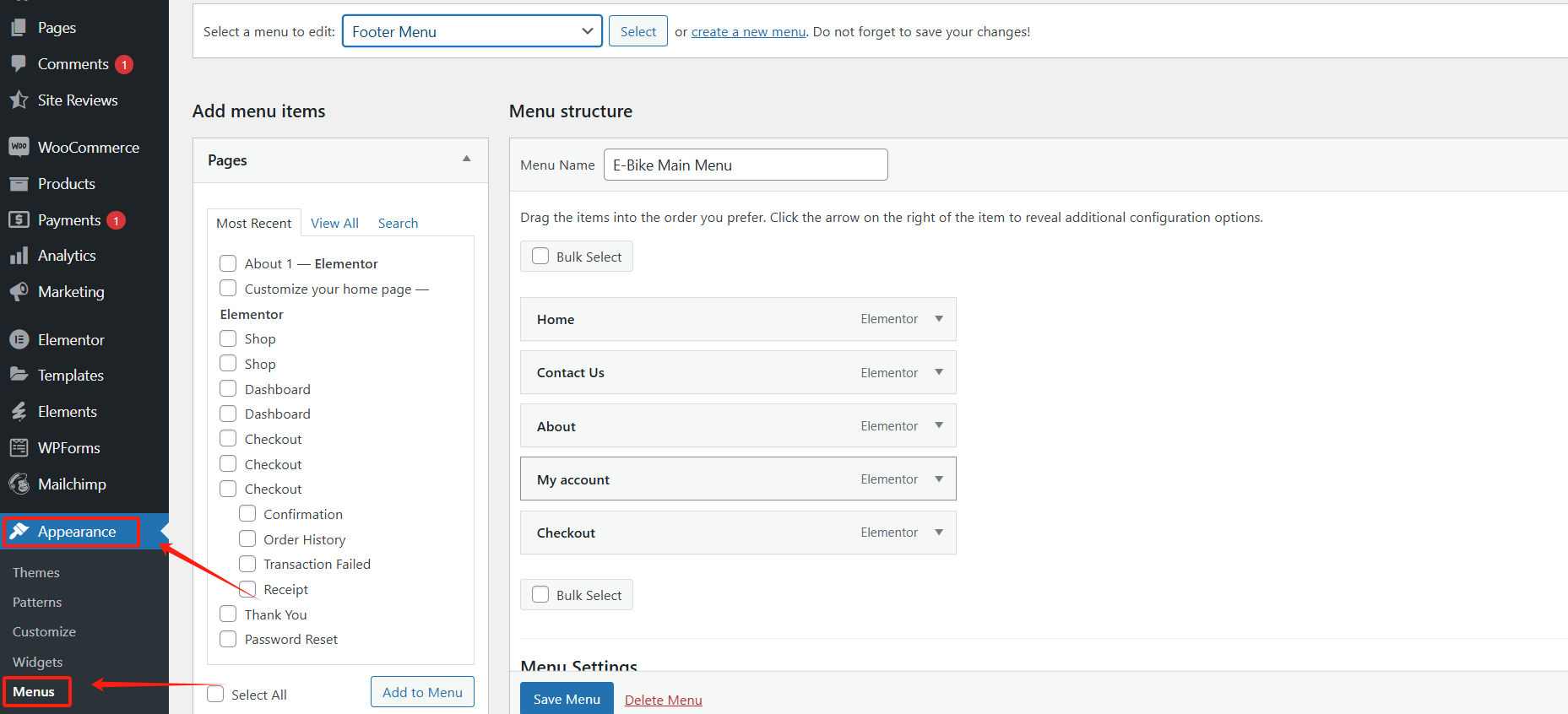Click the Menu Name input field
The image size is (1568, 714).
click(746, 165)
